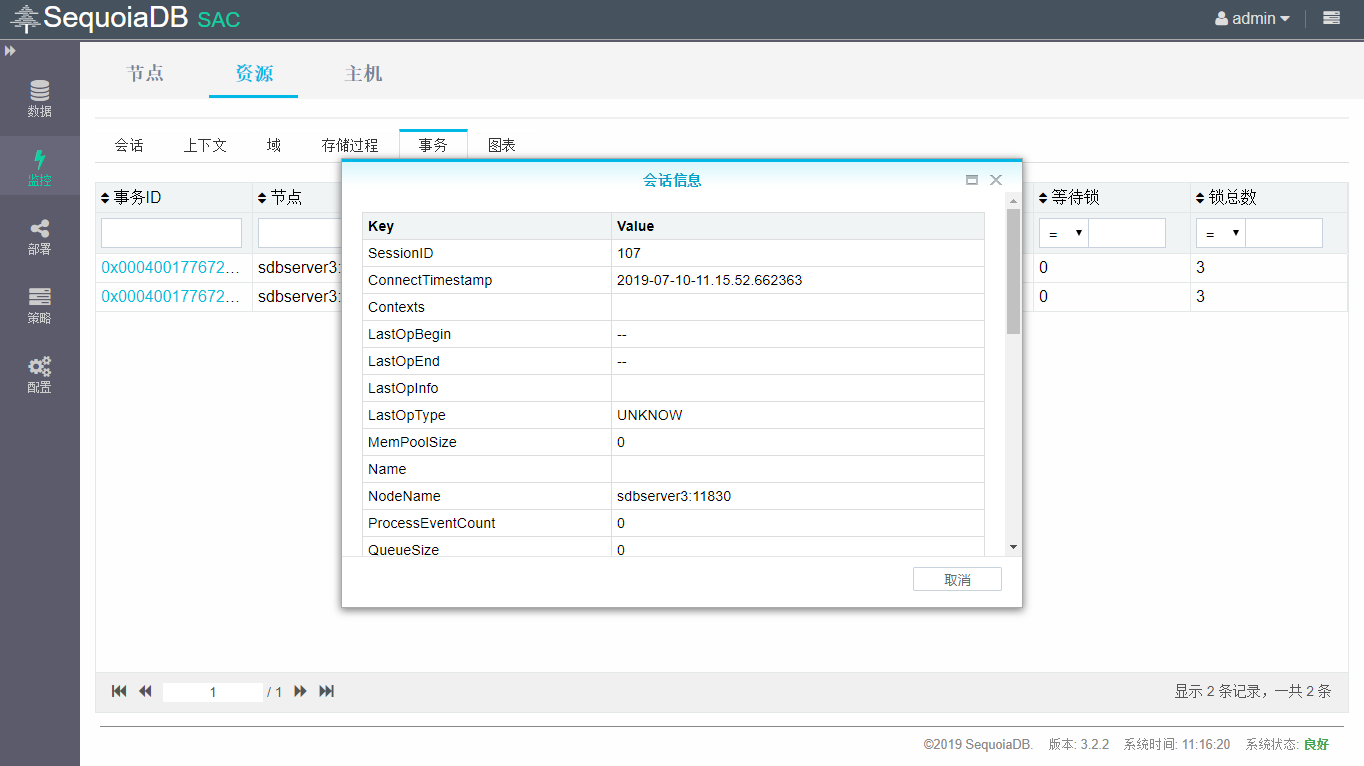Open the 配置 (Config) gears icon
This screenshot has width=1364, height=766.
(39, 374)
